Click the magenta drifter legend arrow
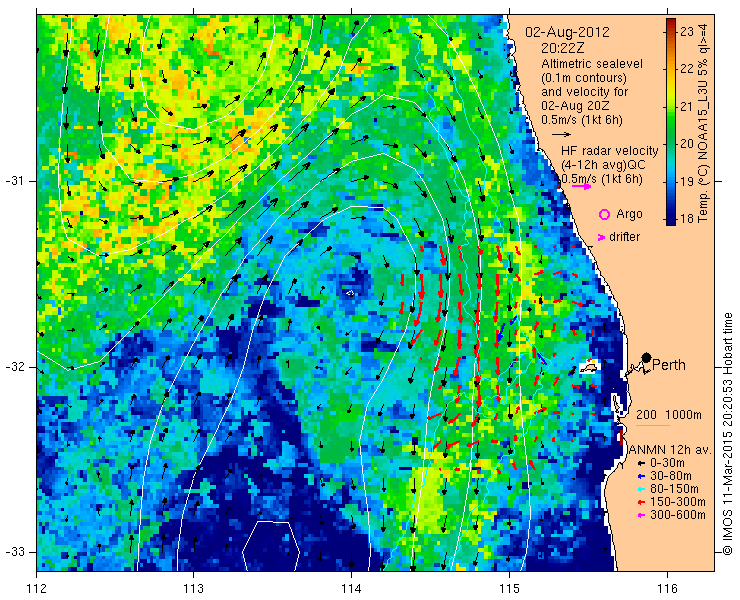The width and height of the screenshot is (740, 600). 601,237
